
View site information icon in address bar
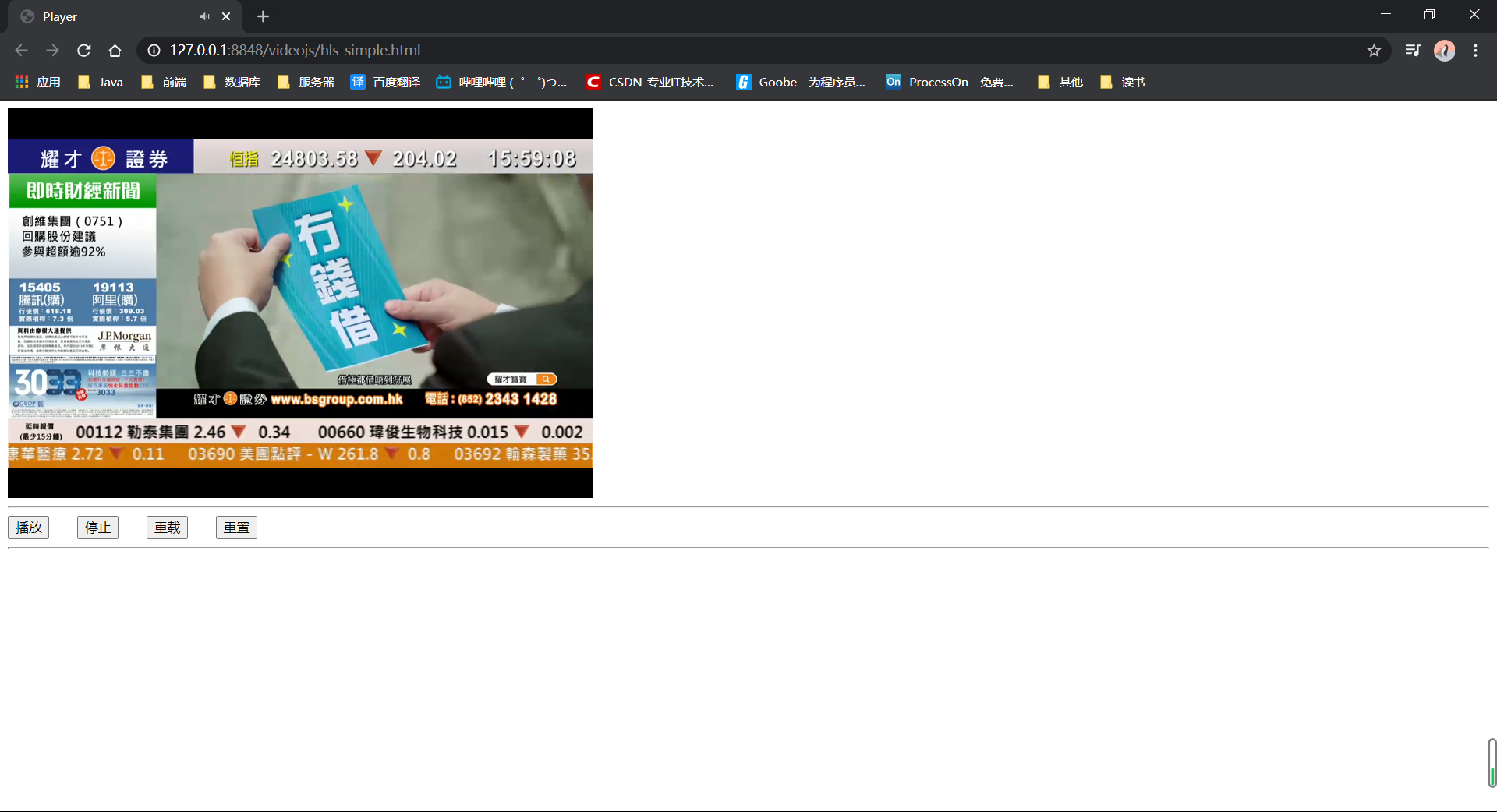154,51
